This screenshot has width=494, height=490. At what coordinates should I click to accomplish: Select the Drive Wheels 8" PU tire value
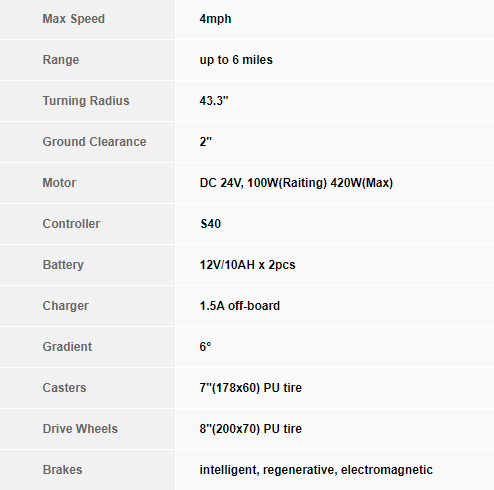pos(251,429)
